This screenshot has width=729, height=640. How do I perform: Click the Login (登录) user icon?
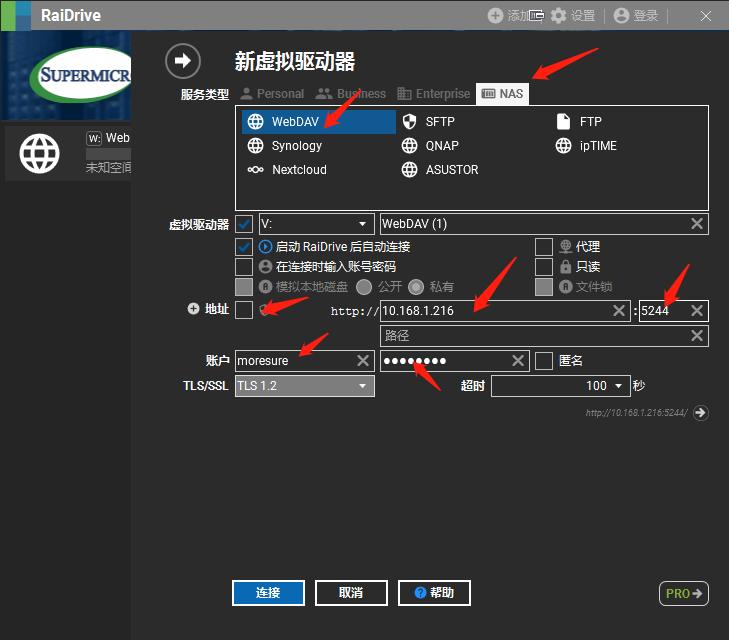click(x=621, y=16)
